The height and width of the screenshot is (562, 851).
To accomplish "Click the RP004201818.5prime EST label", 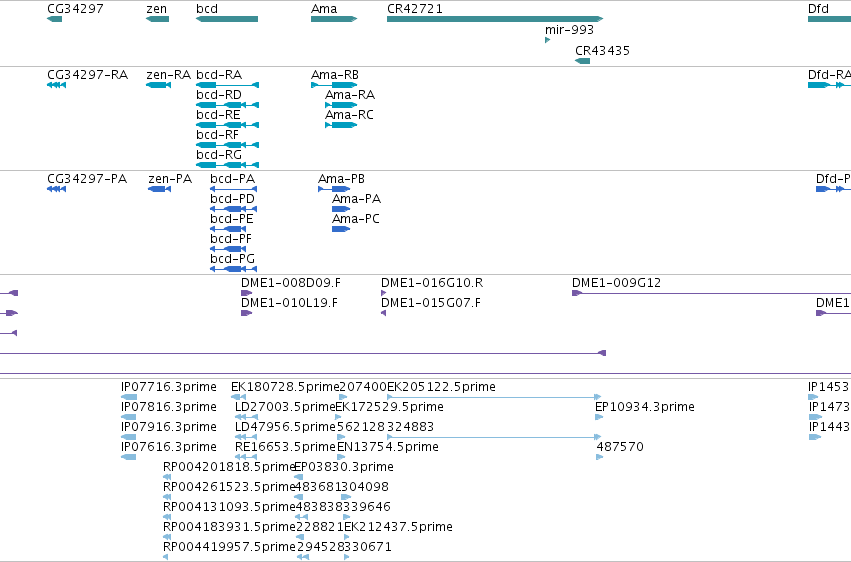I will (x=229, y=468).
